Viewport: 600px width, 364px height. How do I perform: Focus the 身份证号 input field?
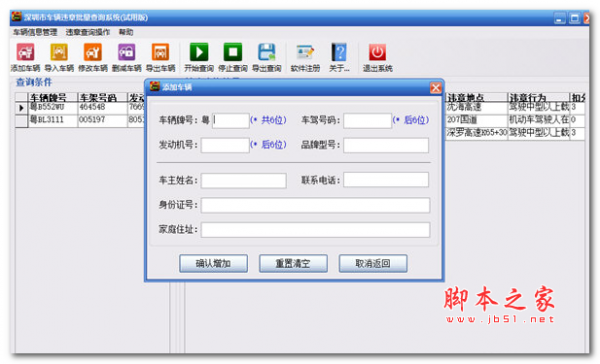pyautogui.click(x=315, y=205)
